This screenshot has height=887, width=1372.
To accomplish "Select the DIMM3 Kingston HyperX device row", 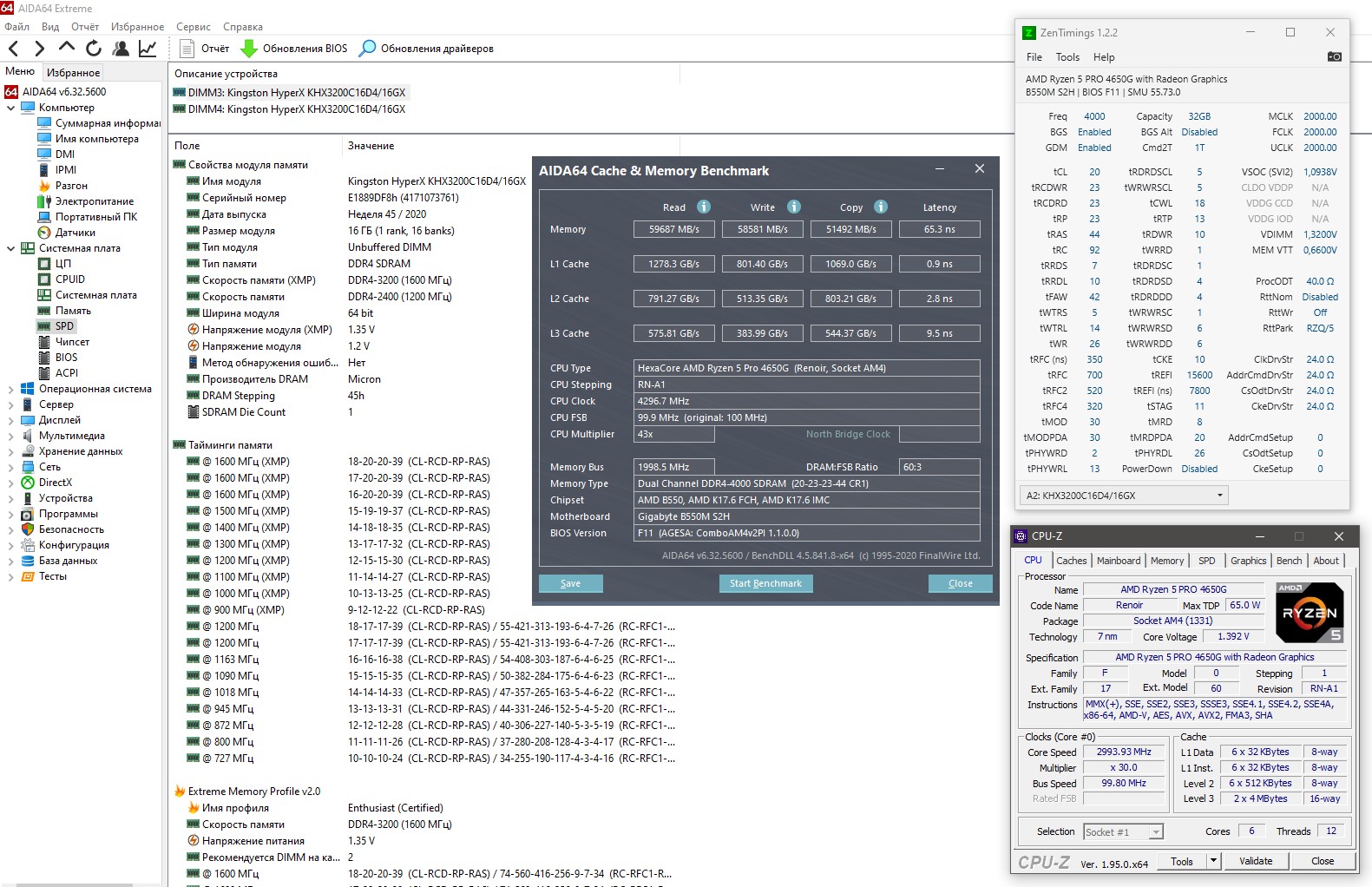I will [290, 93].
